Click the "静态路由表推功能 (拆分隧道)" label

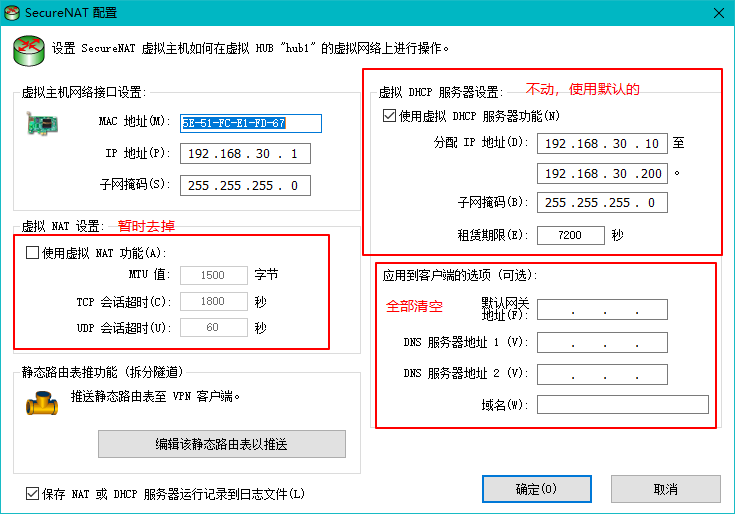pyautogui.click(x=104, y=372)
